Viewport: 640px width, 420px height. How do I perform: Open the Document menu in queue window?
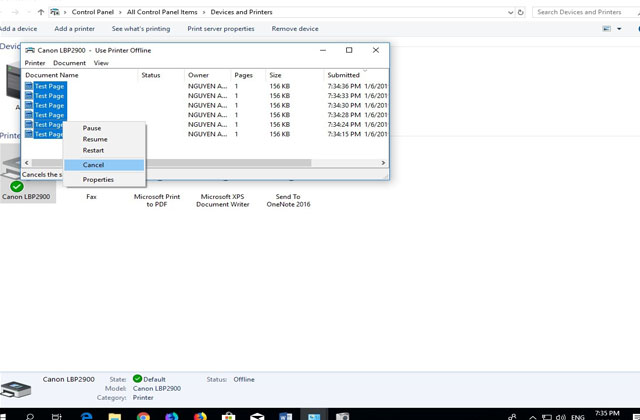tap(69, 63)
